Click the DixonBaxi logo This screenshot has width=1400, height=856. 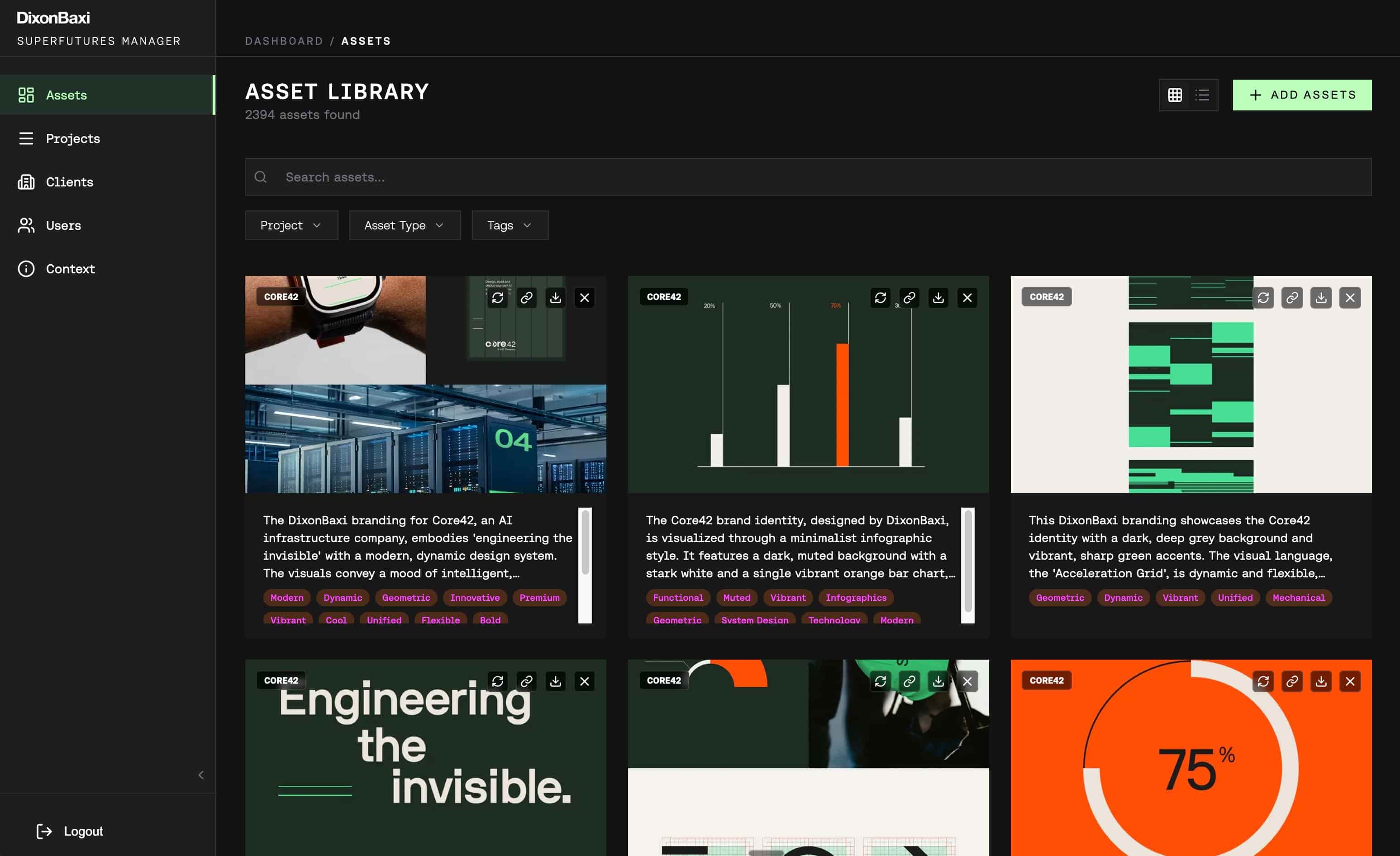click(x=53, y=18)
